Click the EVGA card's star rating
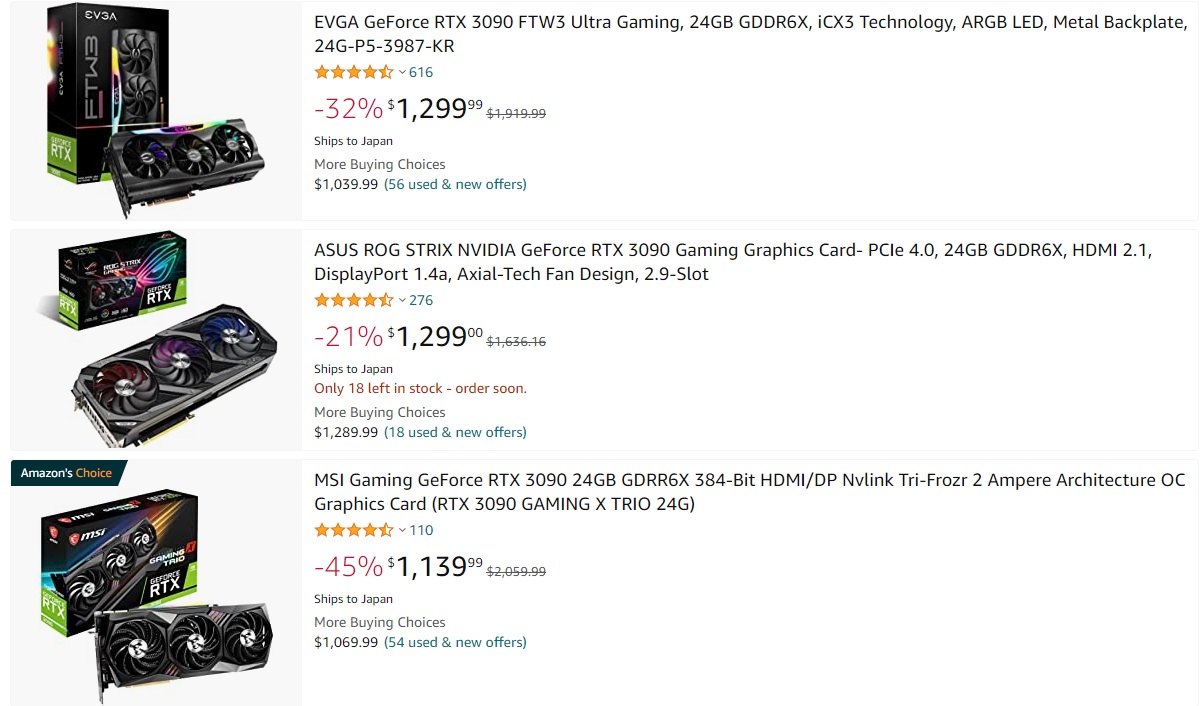Viewport: 1200px width, 706px height. [x=353, y=72]
